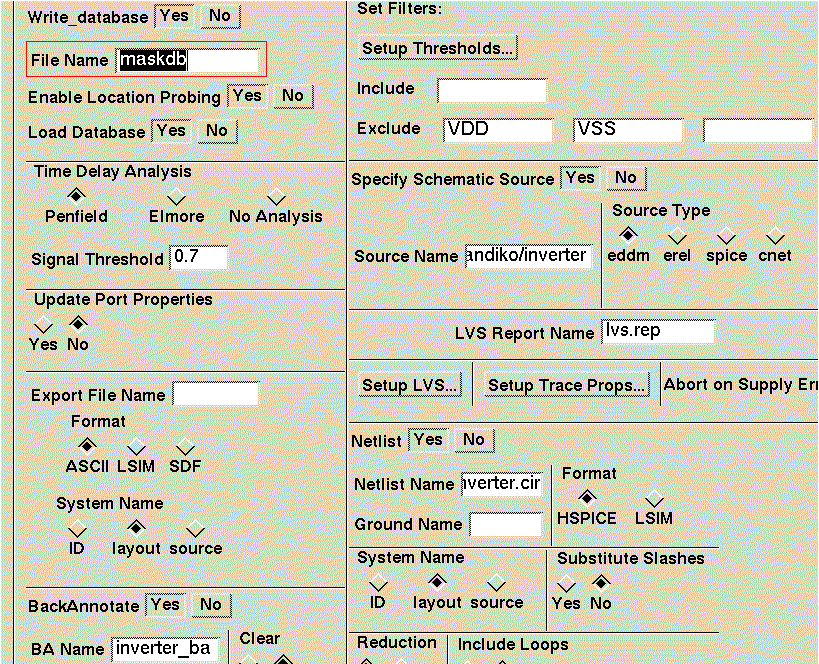Viewport: 819px width, 664px height.
Task: Open the Setup Thresholds dialog
Action: point(438,48)
